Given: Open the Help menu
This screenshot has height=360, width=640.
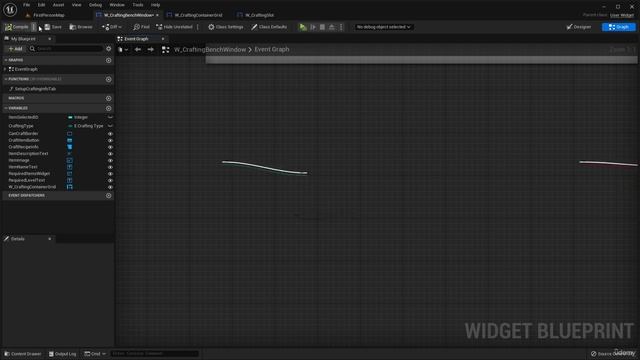Looking at the screenshot, I should tap(156, 5).
